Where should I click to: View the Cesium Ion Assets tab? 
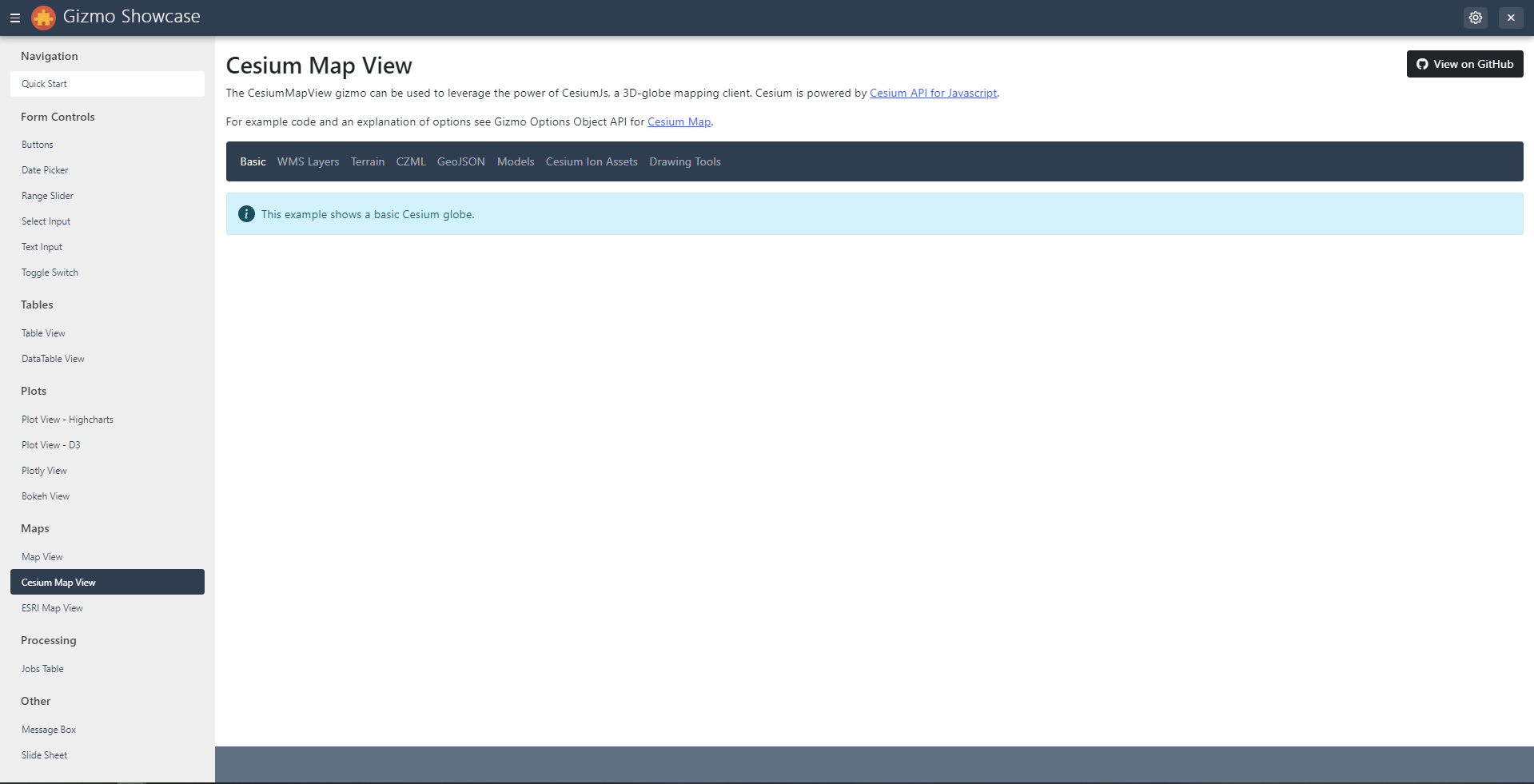[591, 161]
